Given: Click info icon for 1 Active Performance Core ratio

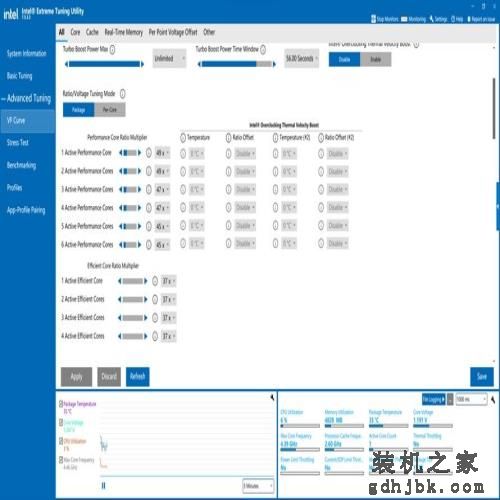Looking at the screenshot, I should click(x=149, y=153).
